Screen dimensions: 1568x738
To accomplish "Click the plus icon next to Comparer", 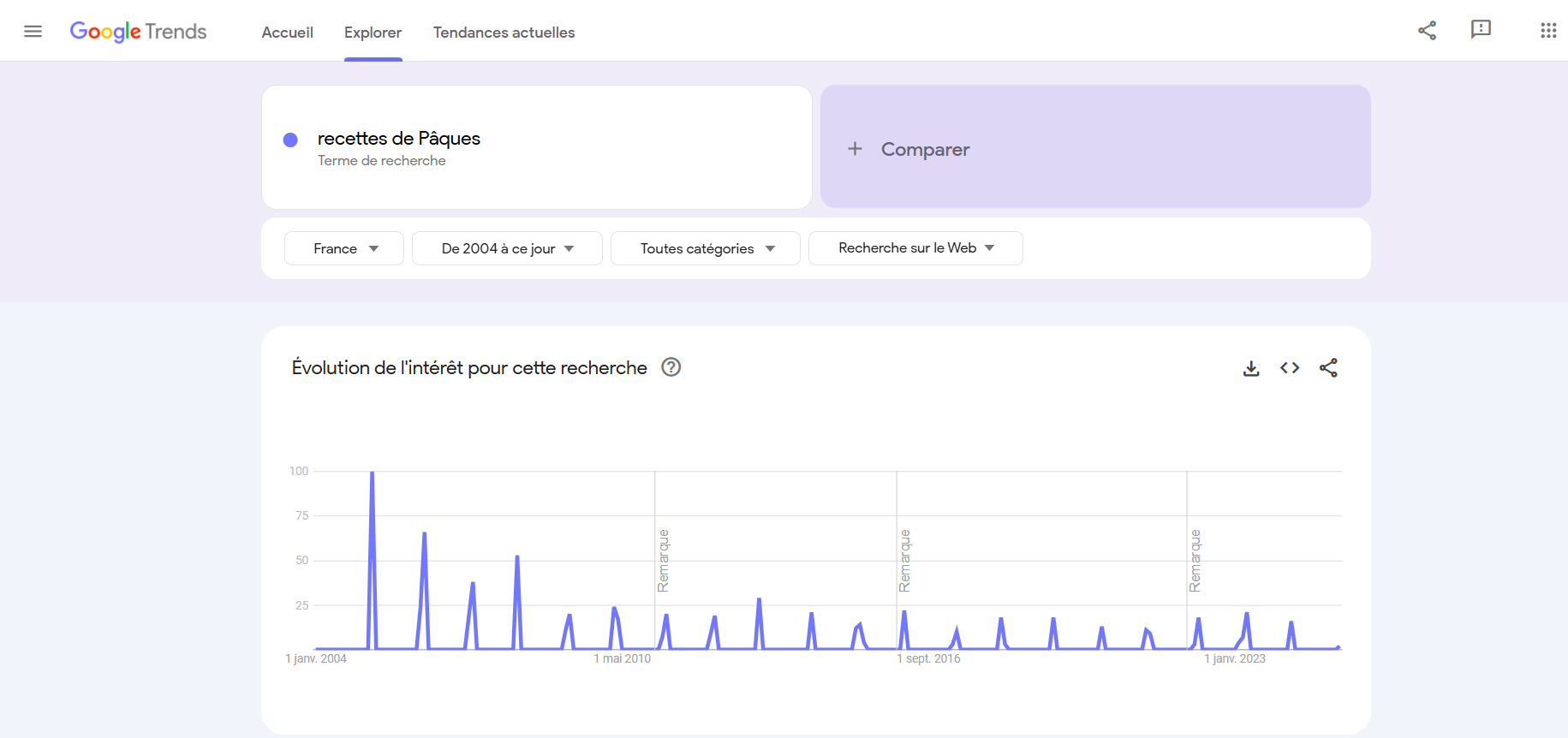I will pyautogui.click(x=855, y=149).
